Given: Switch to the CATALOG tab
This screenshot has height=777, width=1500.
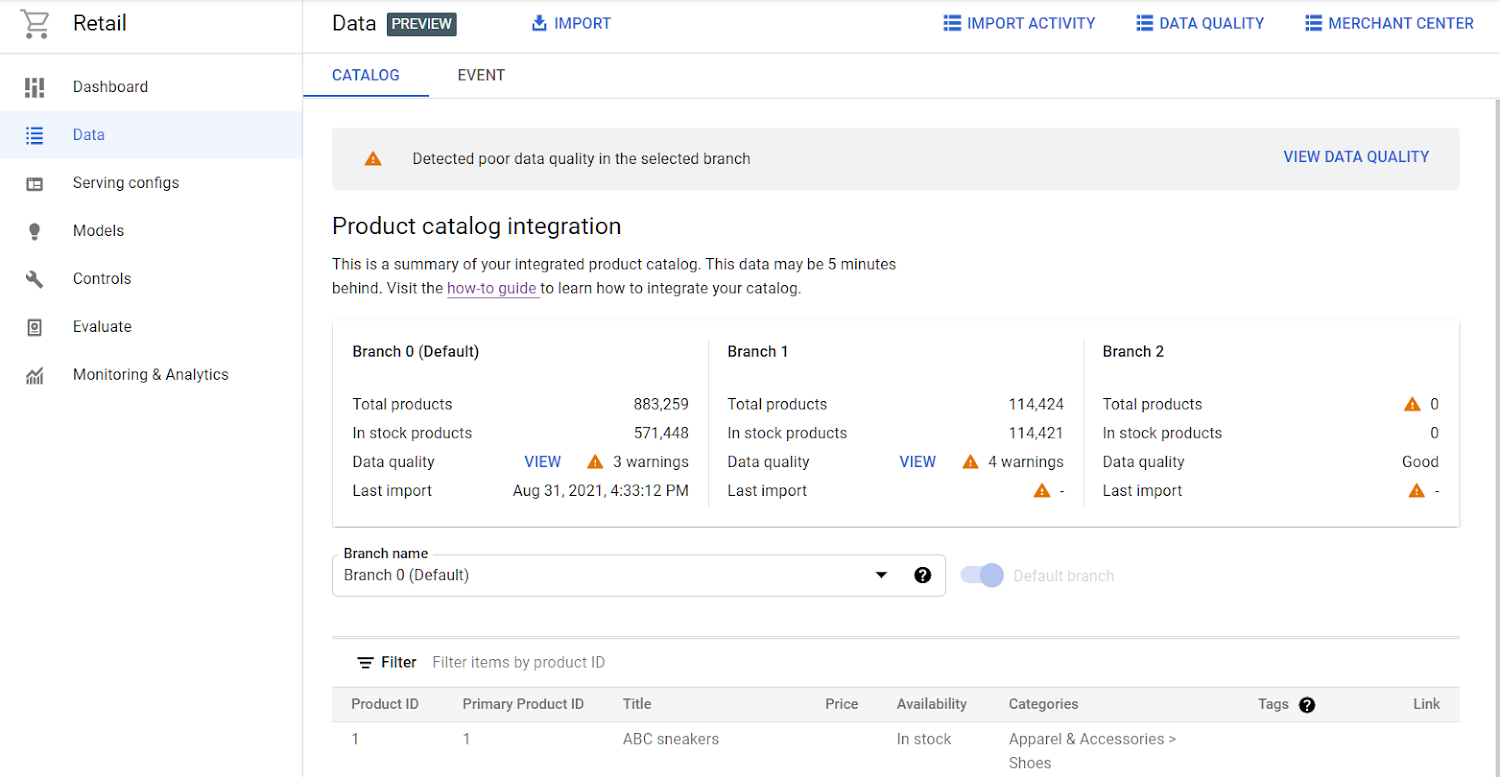Looking at the screenshot, I should [366, 75].
